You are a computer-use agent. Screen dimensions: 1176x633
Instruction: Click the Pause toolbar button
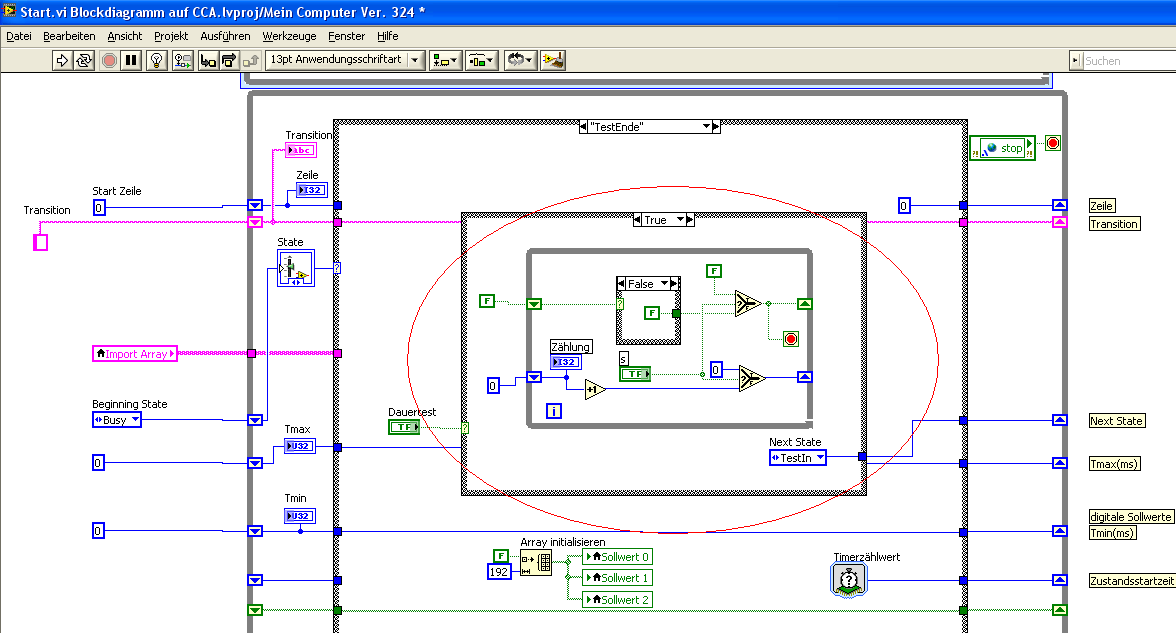132,60
